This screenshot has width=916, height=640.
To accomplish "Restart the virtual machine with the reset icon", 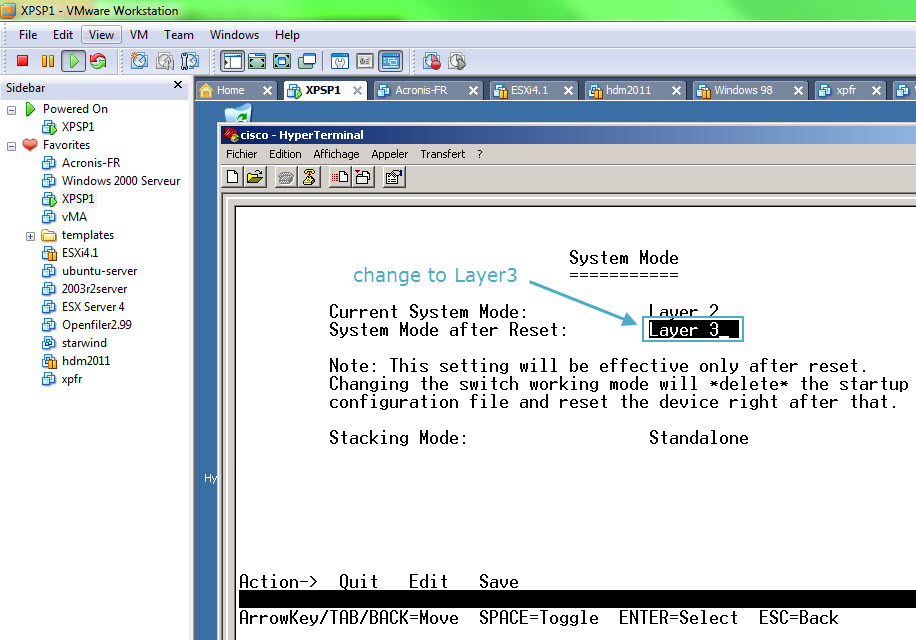I will pyautogui.click(x=96, y=61).
